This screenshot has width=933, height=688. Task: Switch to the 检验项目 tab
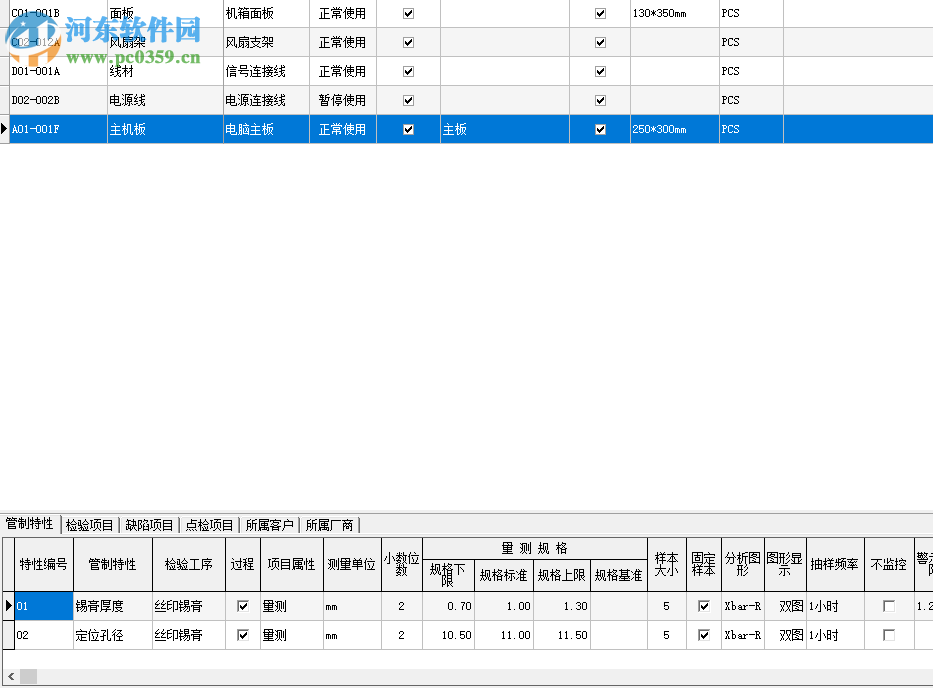90,524
